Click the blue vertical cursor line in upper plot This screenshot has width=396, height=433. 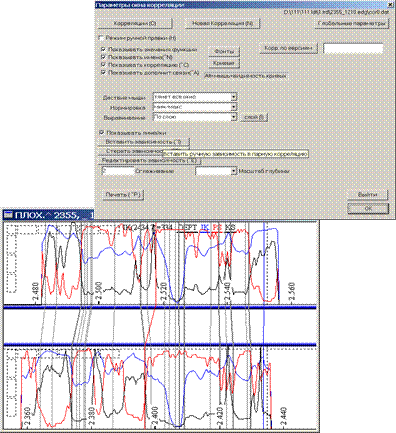click(264, 263)
